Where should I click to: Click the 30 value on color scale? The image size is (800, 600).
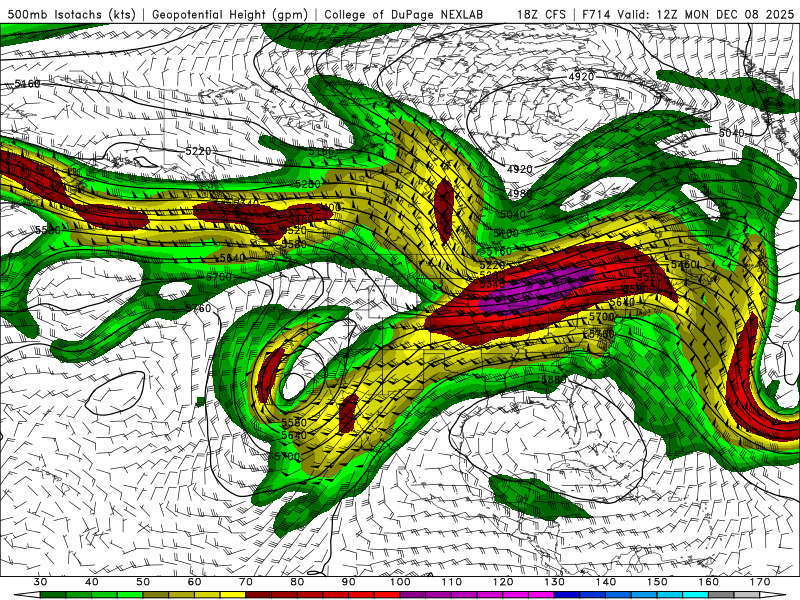coord(40,582)
